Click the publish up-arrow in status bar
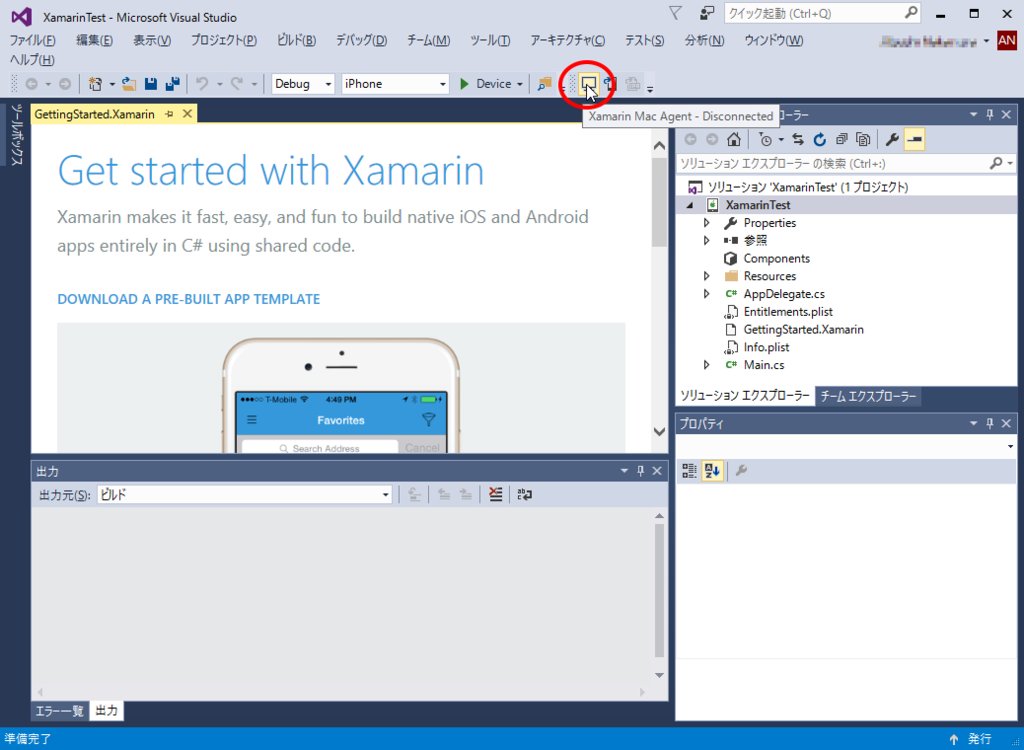 point(954,739)
